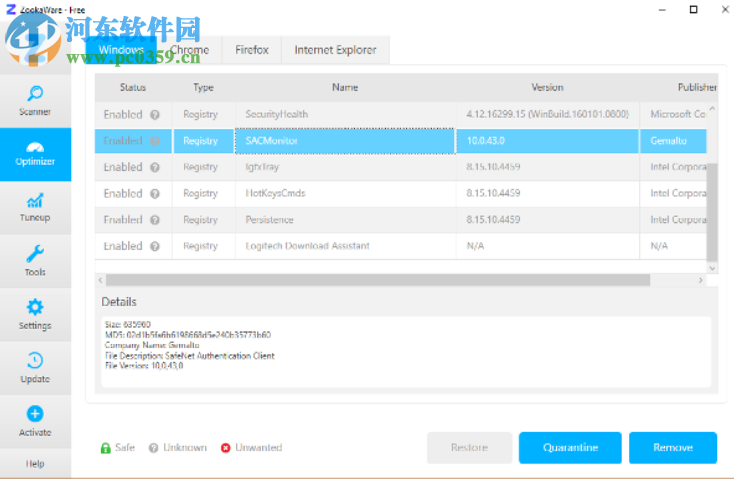This screenshot has height=490, width=734.
Task: Click the vertical scrollbar up arrow
Action: 712,108
